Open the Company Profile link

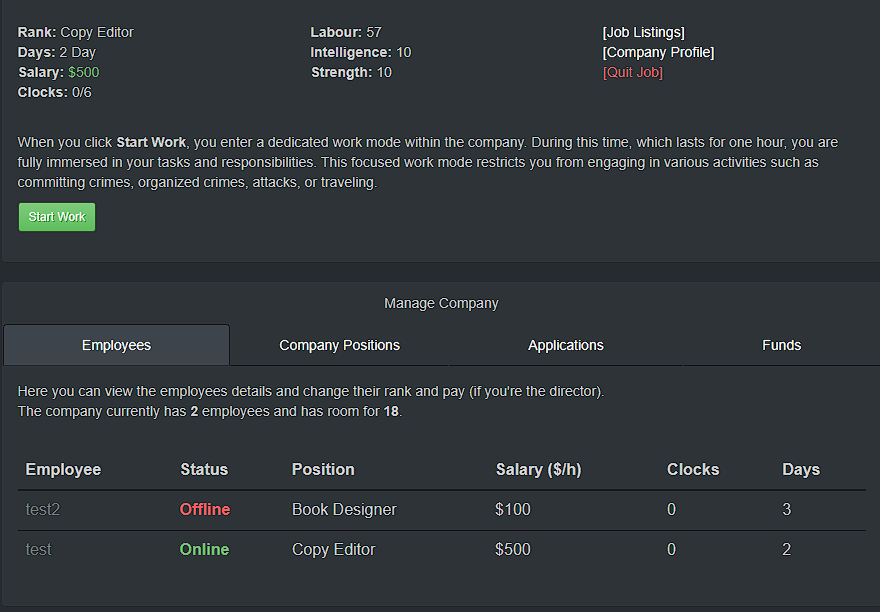click(658, 52)
